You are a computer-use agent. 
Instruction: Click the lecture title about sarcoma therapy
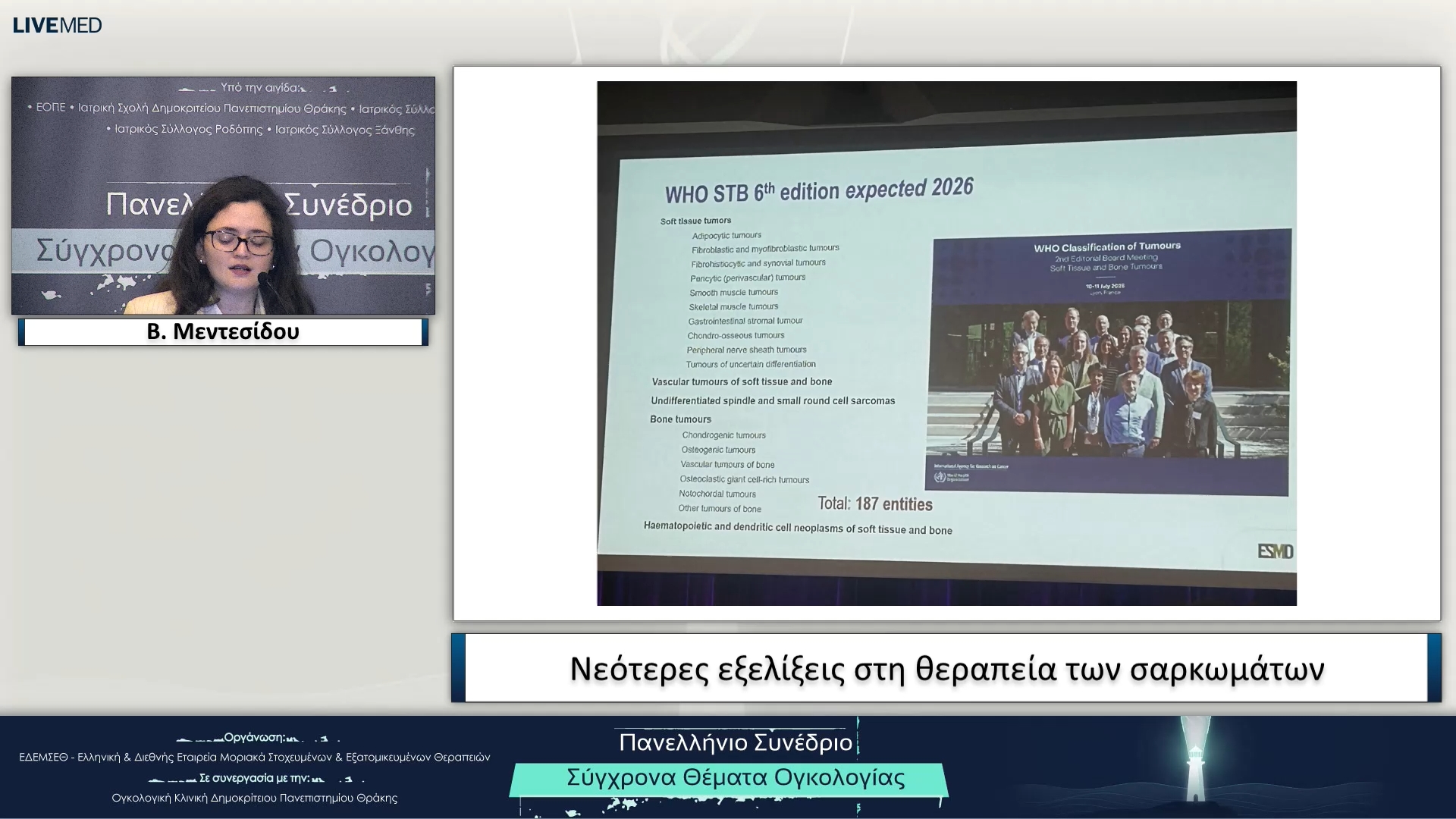(946, 669)
